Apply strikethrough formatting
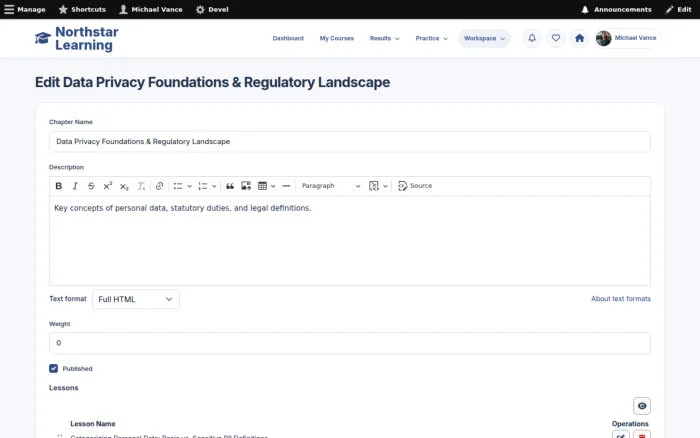Viewport: 700px width, 438px height. (x=91, y=186)
